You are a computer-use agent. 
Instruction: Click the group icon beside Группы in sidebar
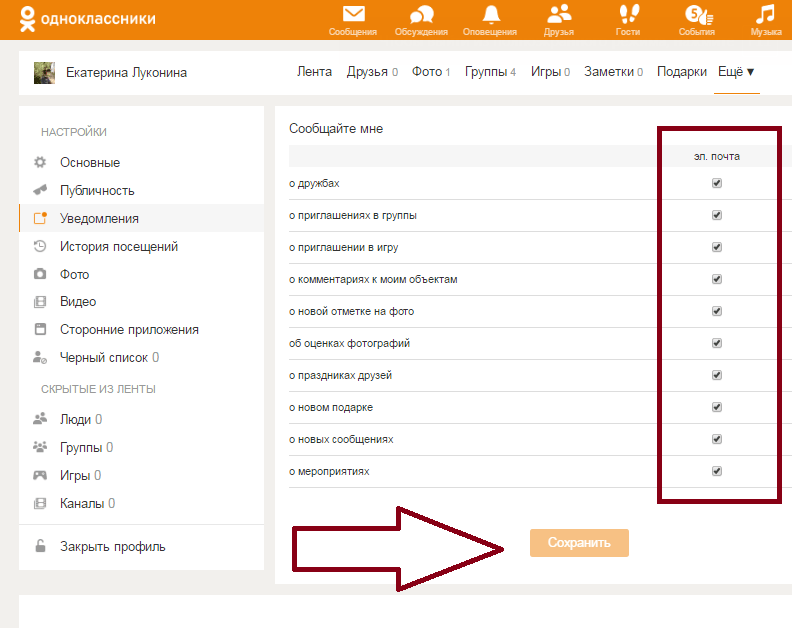(x=40, y=447)
